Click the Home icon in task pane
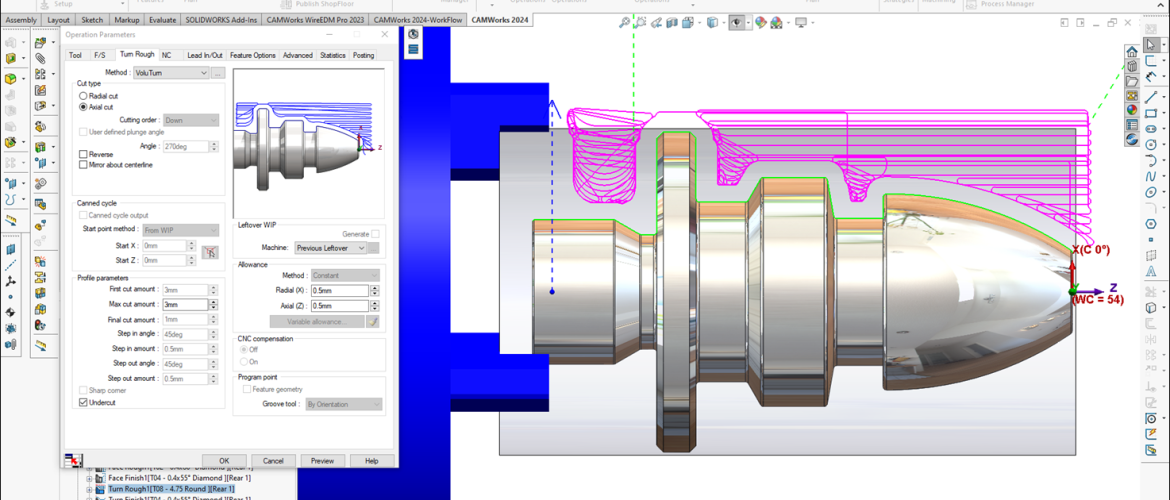The width and height of the screenshot is (1170, 500). point(1131,52)
